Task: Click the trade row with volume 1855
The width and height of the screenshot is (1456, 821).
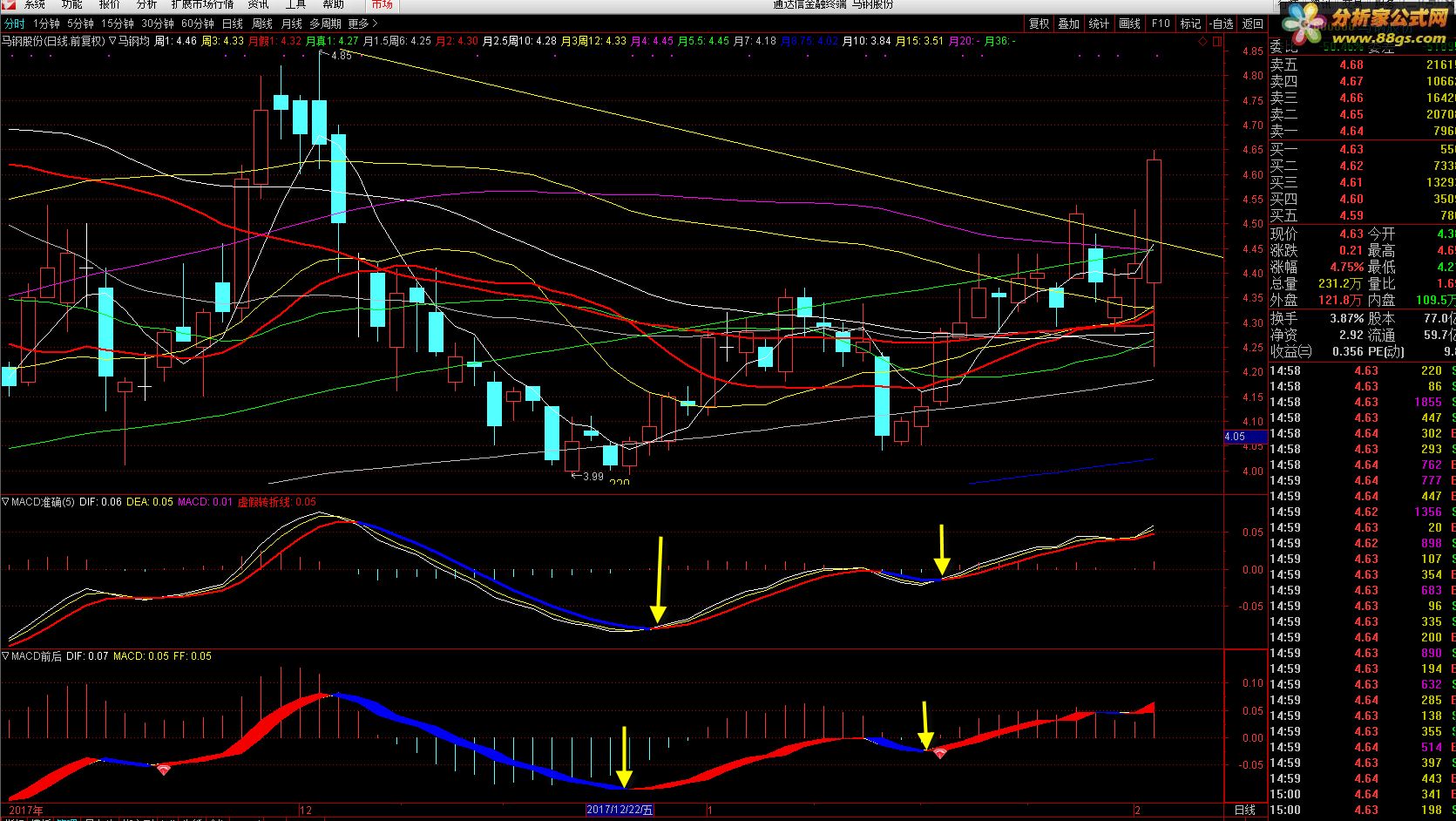Action: pos(1363,402)
